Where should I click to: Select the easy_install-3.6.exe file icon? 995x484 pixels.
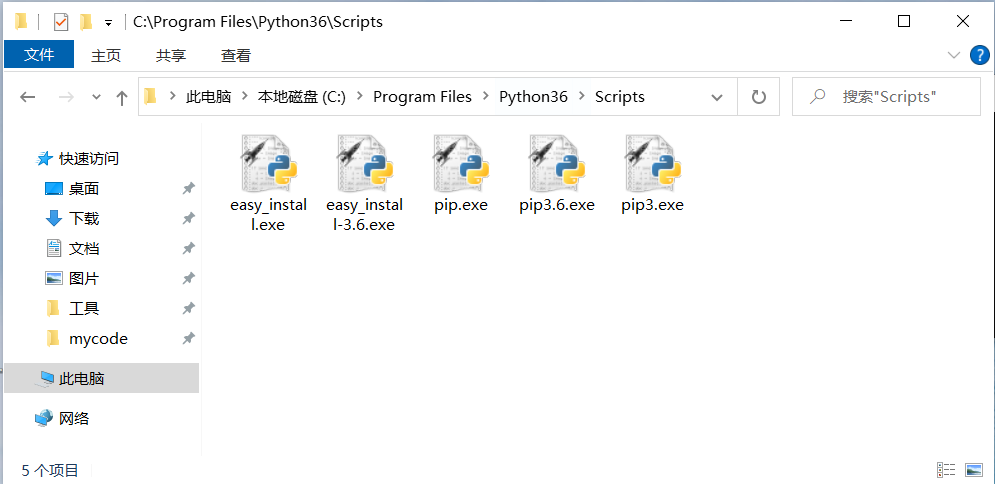coord(364,164)
